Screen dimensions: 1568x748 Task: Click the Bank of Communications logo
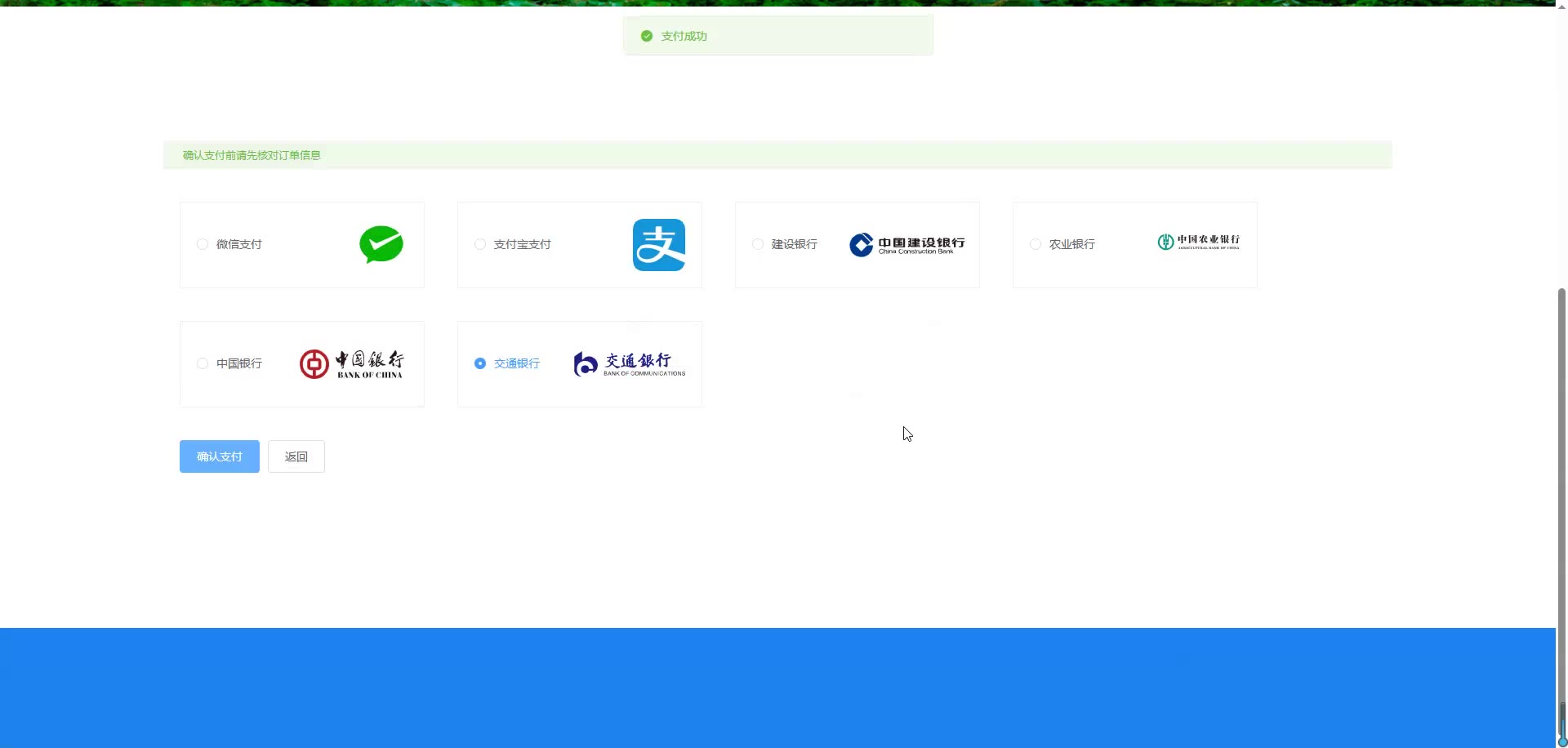coord(630,364)
